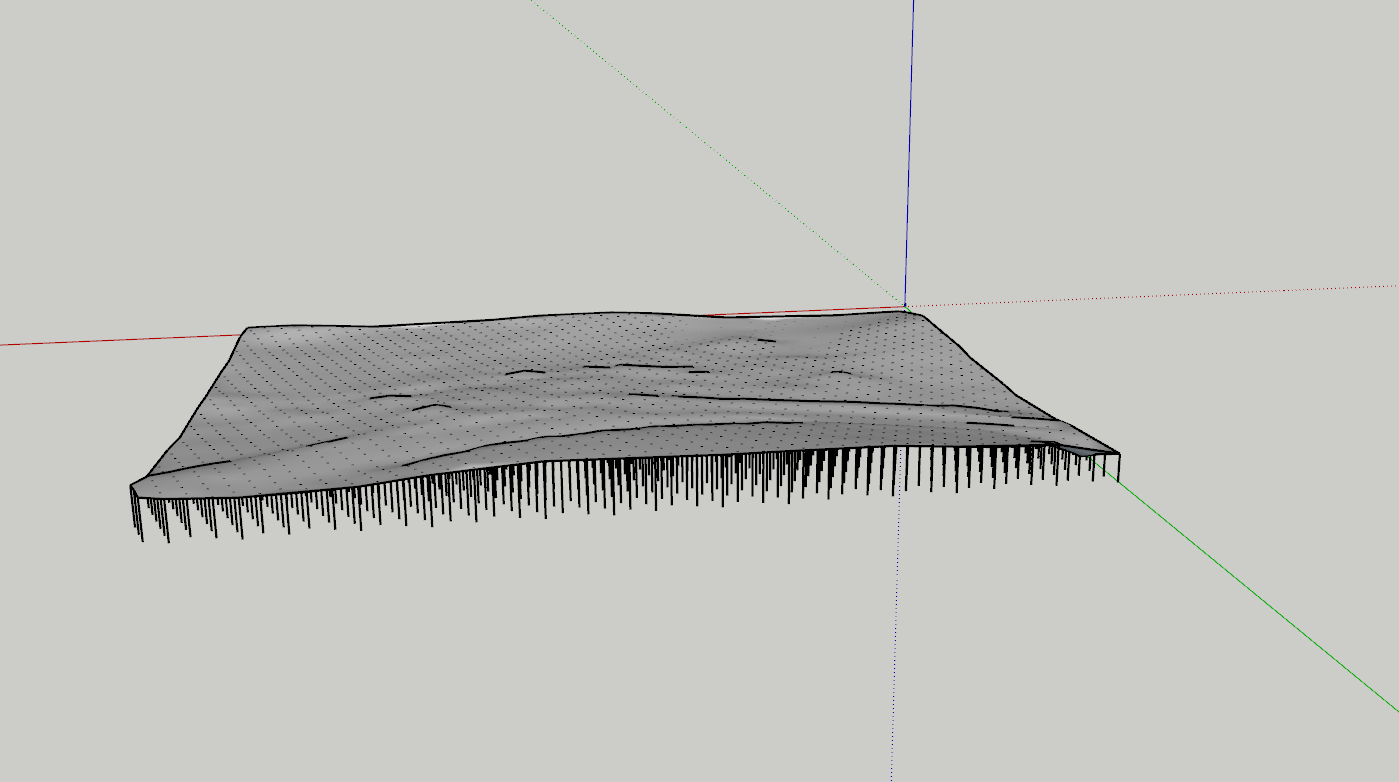Click the left boundary edge of the terrain
The width and height of the screenshot is (1399, 782).
tap(190, 407)
